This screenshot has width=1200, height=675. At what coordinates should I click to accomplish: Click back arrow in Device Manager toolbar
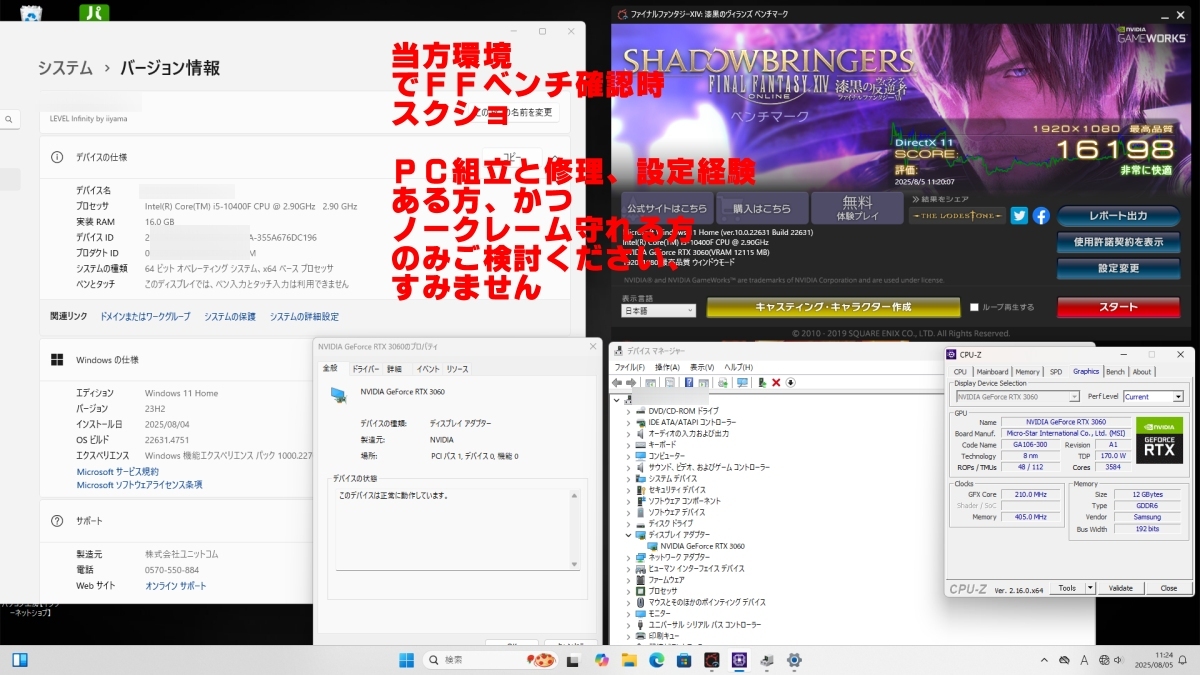point(618,382)
